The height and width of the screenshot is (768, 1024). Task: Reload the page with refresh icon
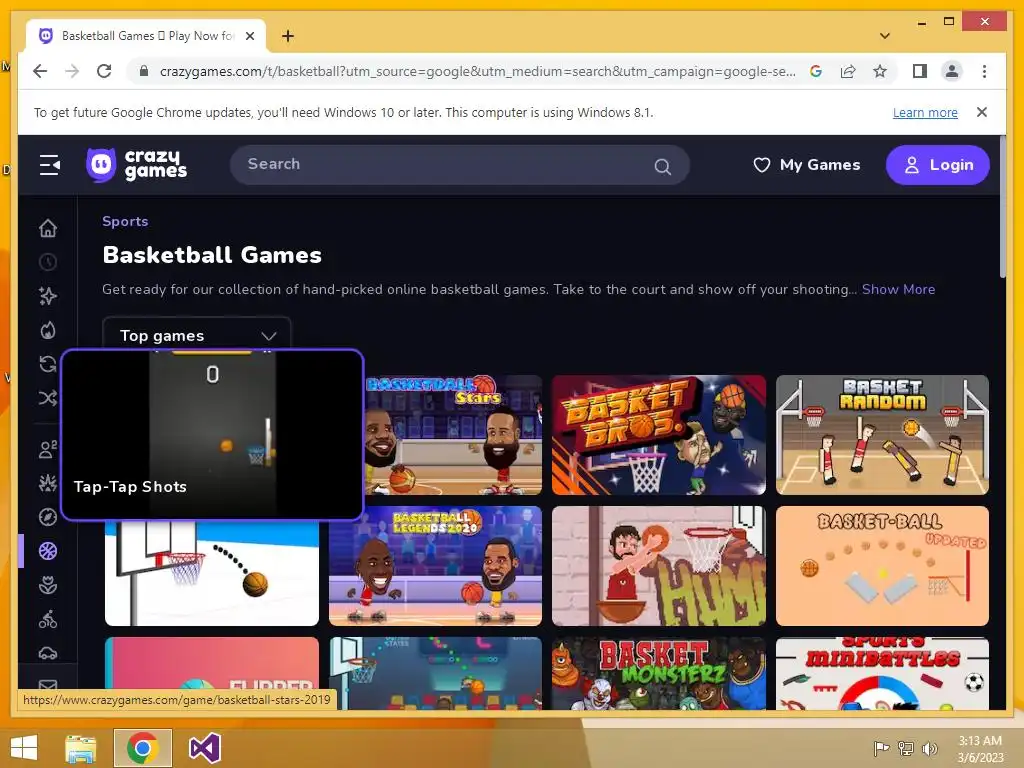pos(104,71)
